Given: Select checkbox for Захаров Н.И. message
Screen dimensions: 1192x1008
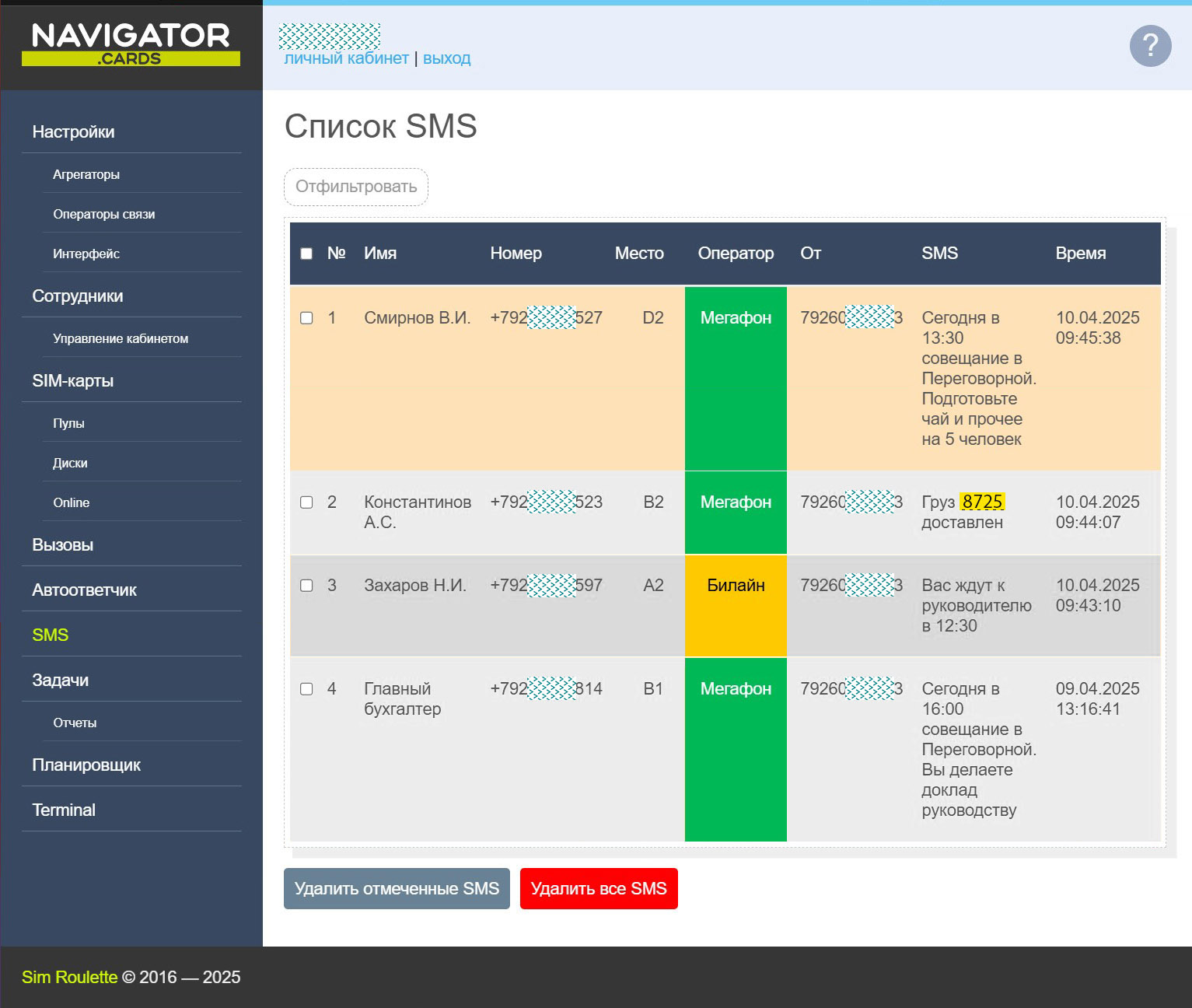Looking at the screenshot, I should pos(306,586).
